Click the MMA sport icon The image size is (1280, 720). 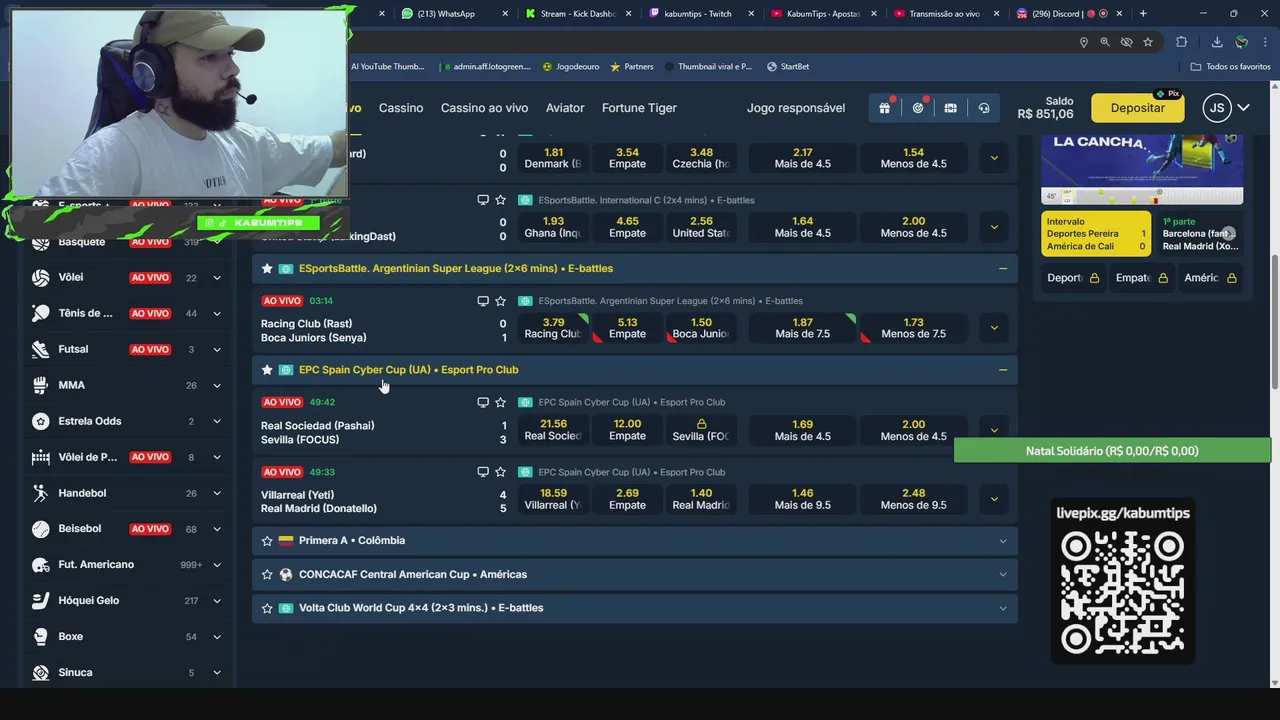[40, 385]
